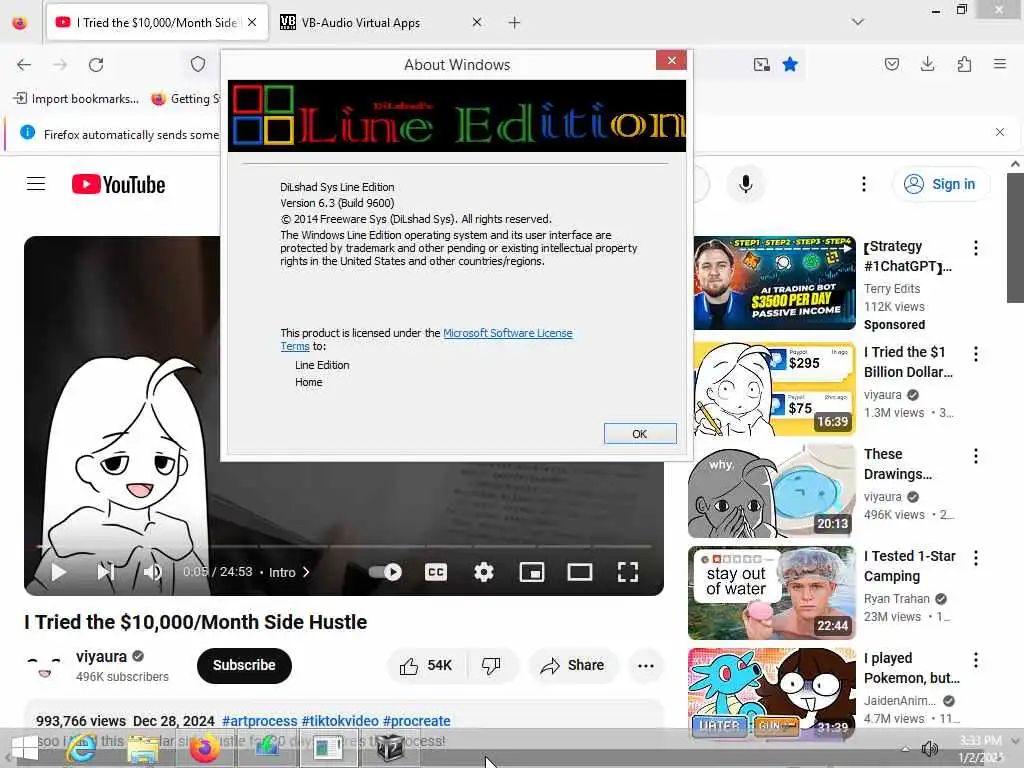The height and width of the screenshot is (768, 1024).
Task: Click the YouTube Sign in button
Action: pos(941,184)
